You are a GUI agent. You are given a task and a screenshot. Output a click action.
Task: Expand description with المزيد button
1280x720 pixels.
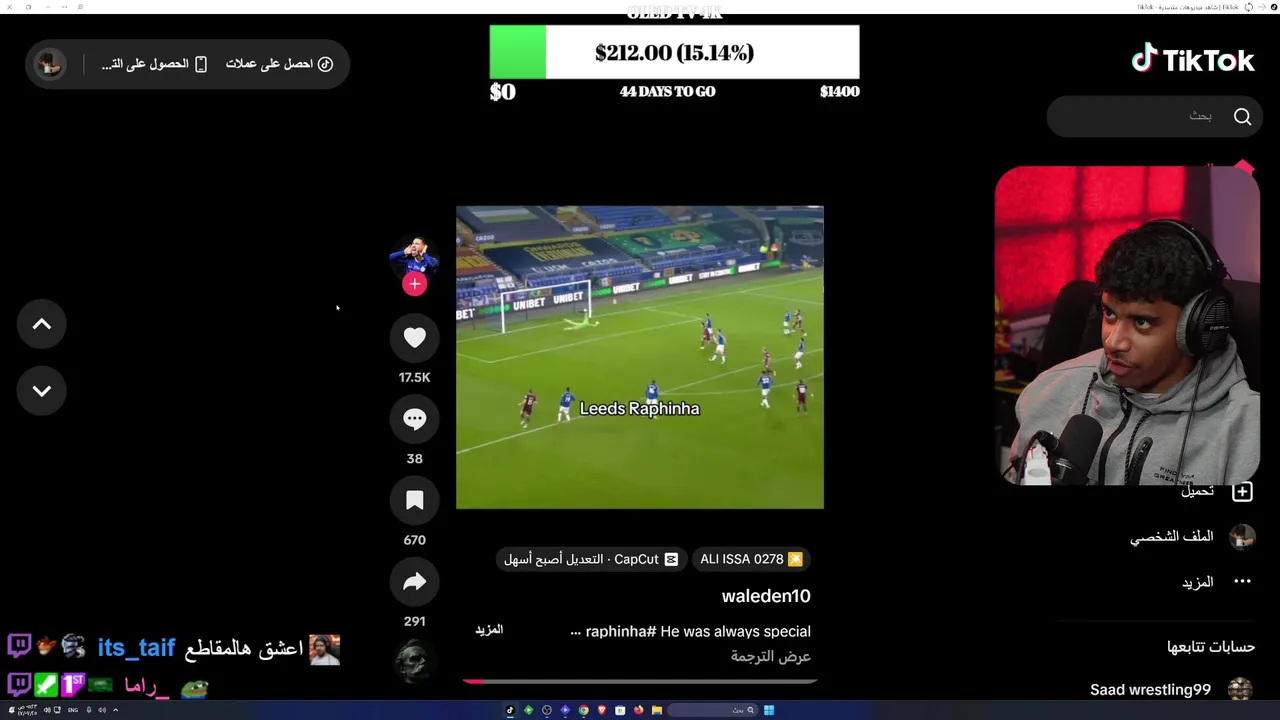[489, 630]
